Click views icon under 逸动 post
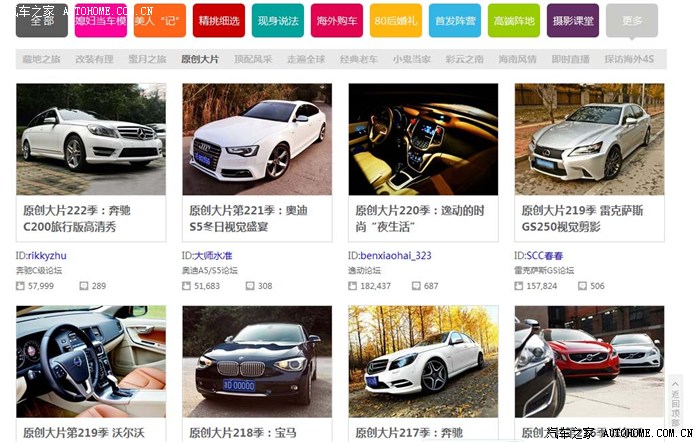 pyautogui.click(x=353, y=286)
